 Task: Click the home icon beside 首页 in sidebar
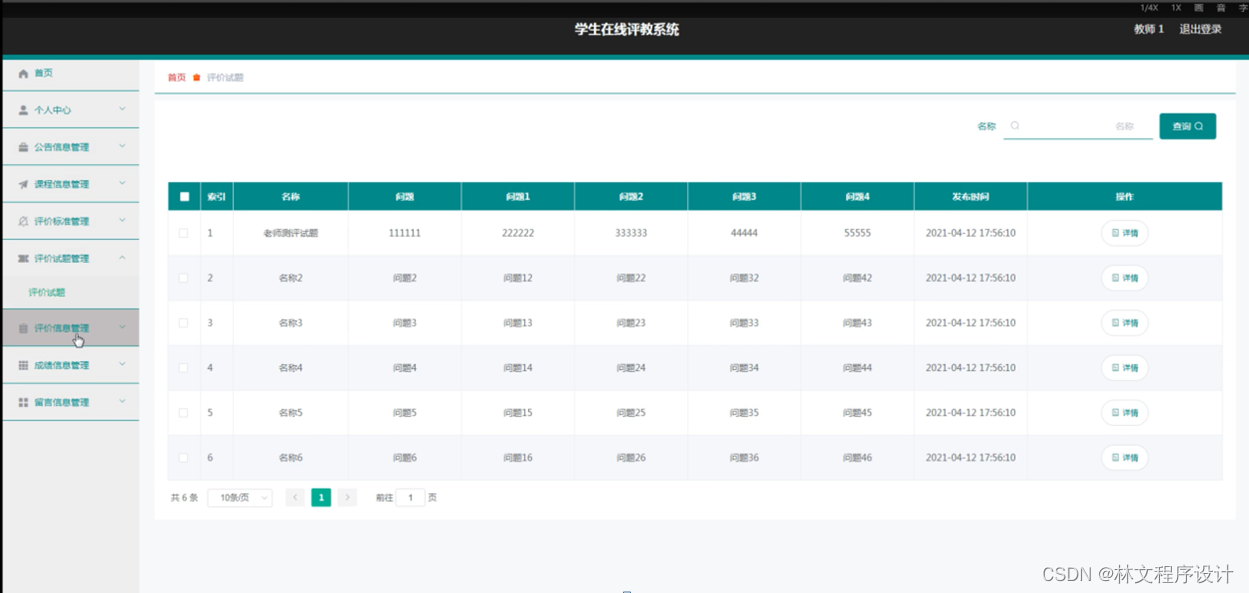point(24,73)
